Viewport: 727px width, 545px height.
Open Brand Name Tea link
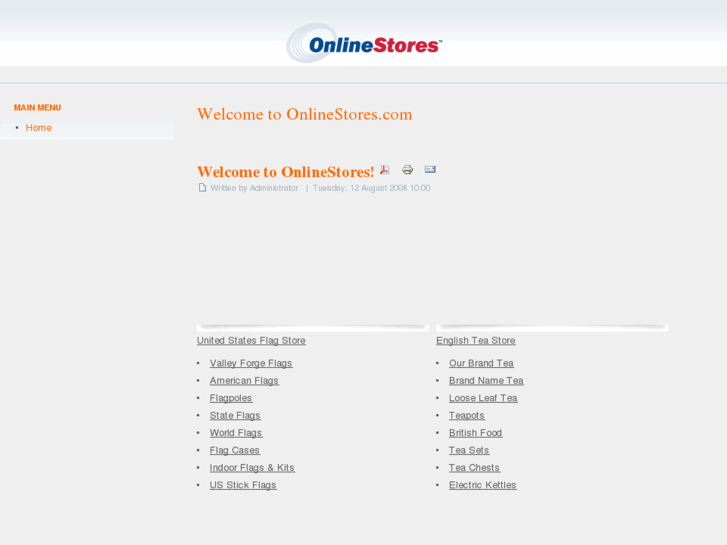click(486, 381)
